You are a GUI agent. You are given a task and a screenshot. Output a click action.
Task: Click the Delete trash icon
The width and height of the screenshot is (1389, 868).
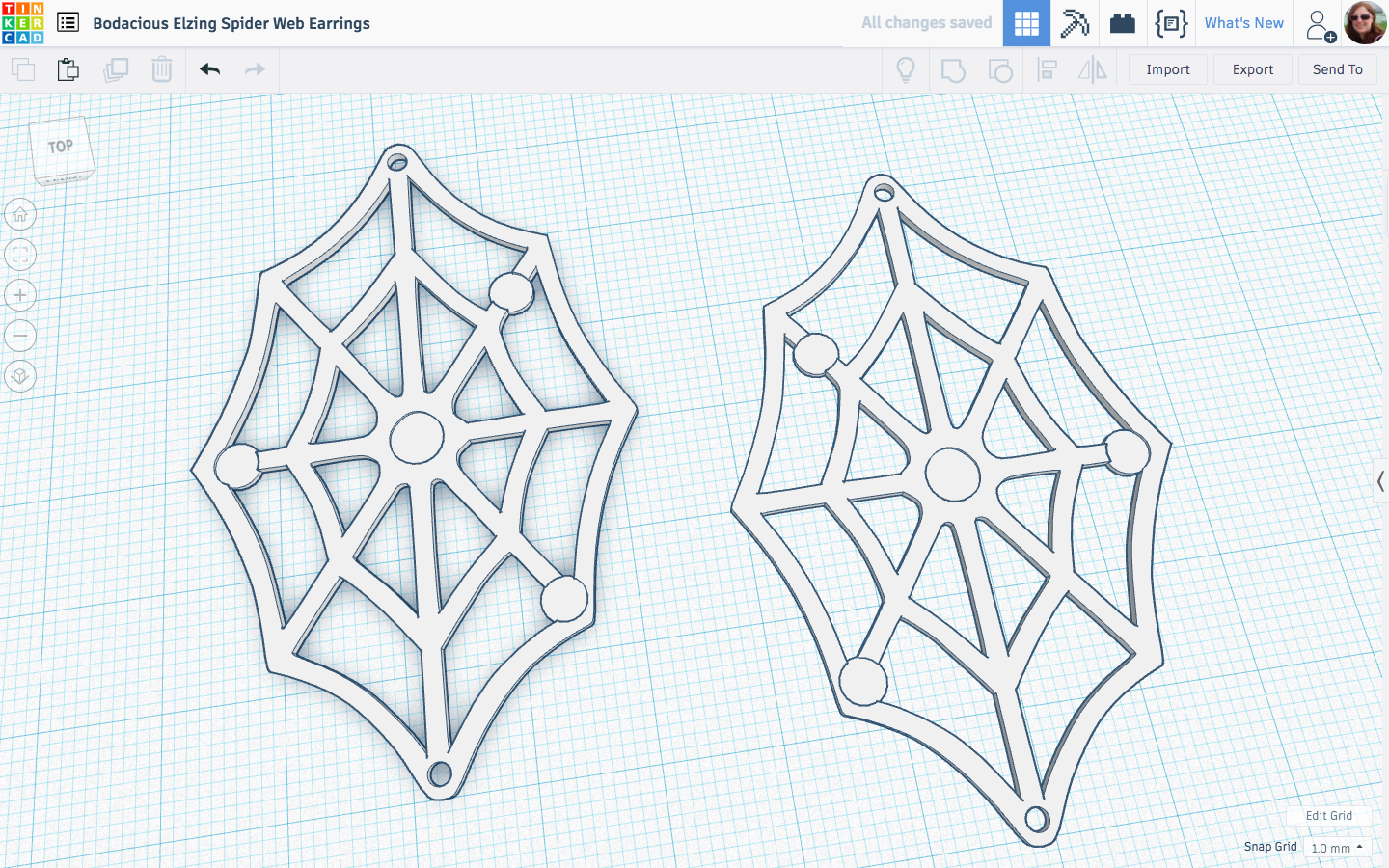[x=162, y=69]
